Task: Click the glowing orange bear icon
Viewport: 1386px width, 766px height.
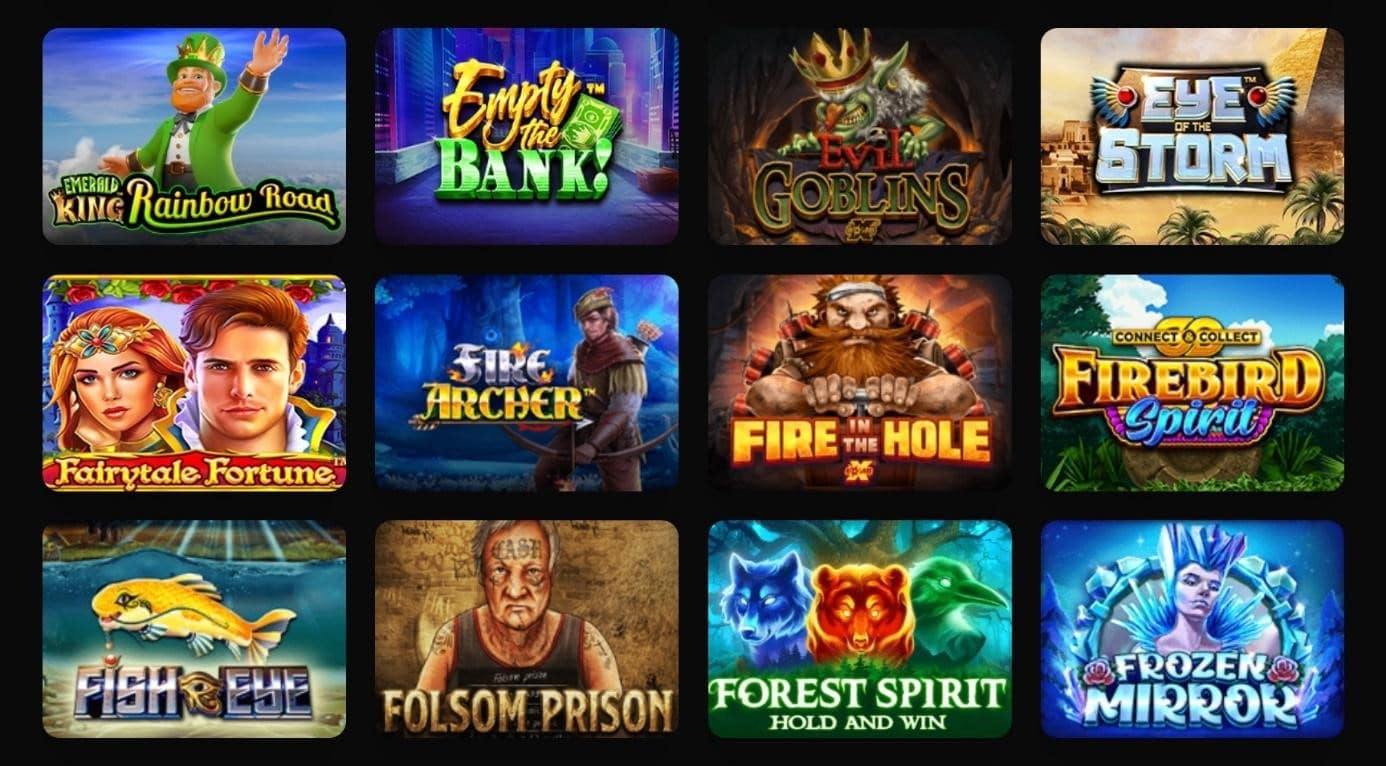Action: coord(859,612)
